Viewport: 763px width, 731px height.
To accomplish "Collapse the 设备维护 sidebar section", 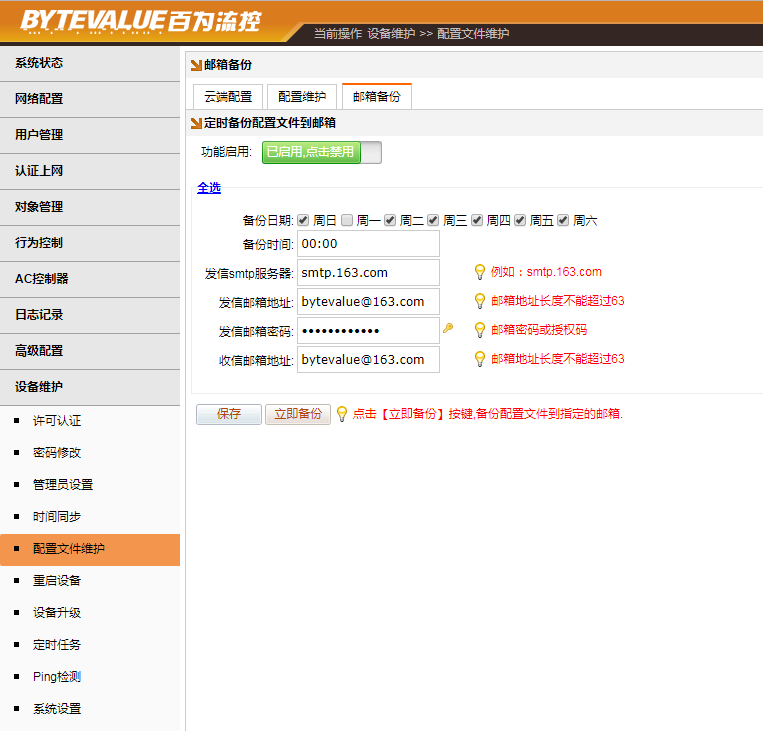I will coord(90,387).
